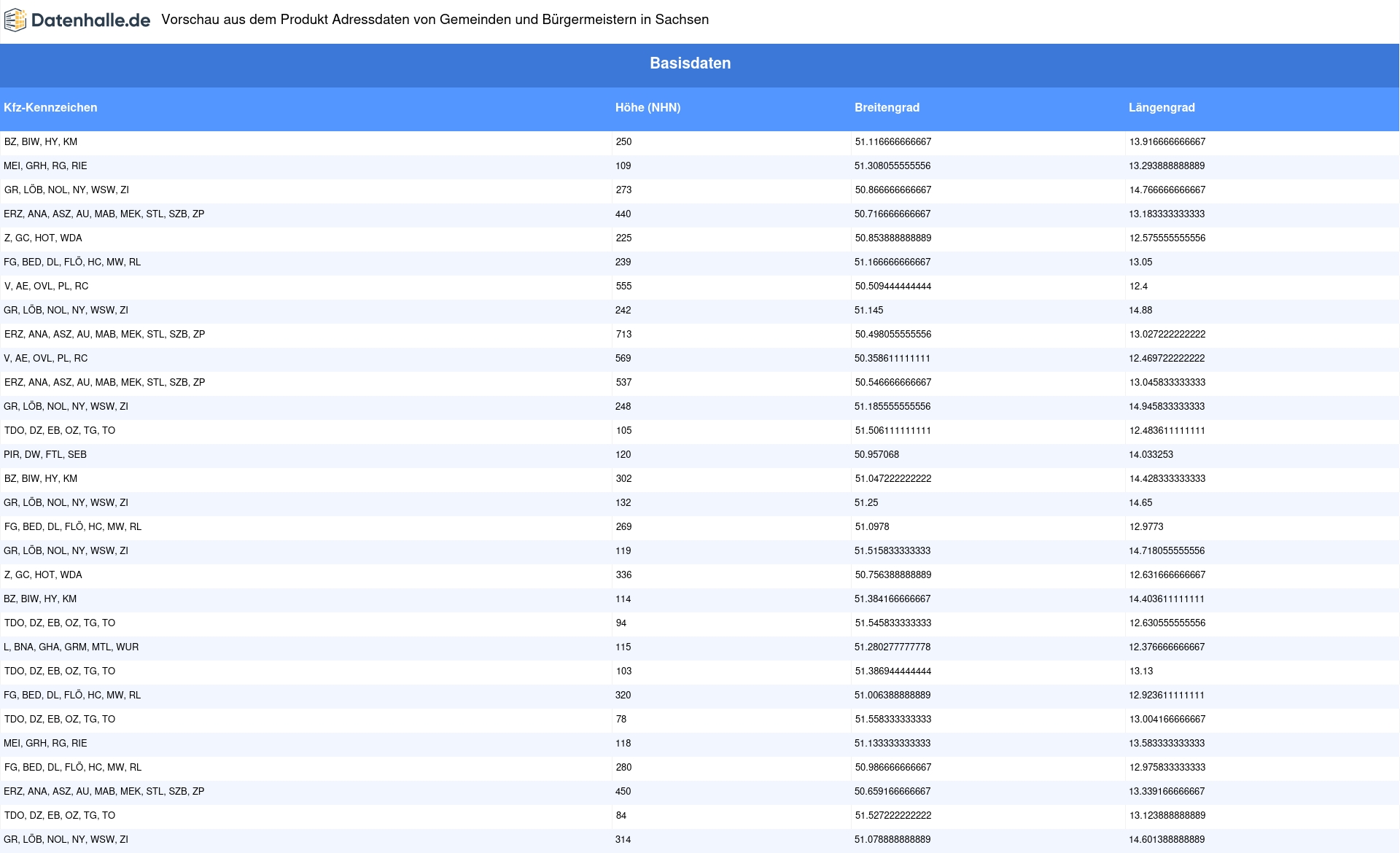Open the Datenhalle.de site name link
Screen dimensions: 1400x853
coord(90,20)
